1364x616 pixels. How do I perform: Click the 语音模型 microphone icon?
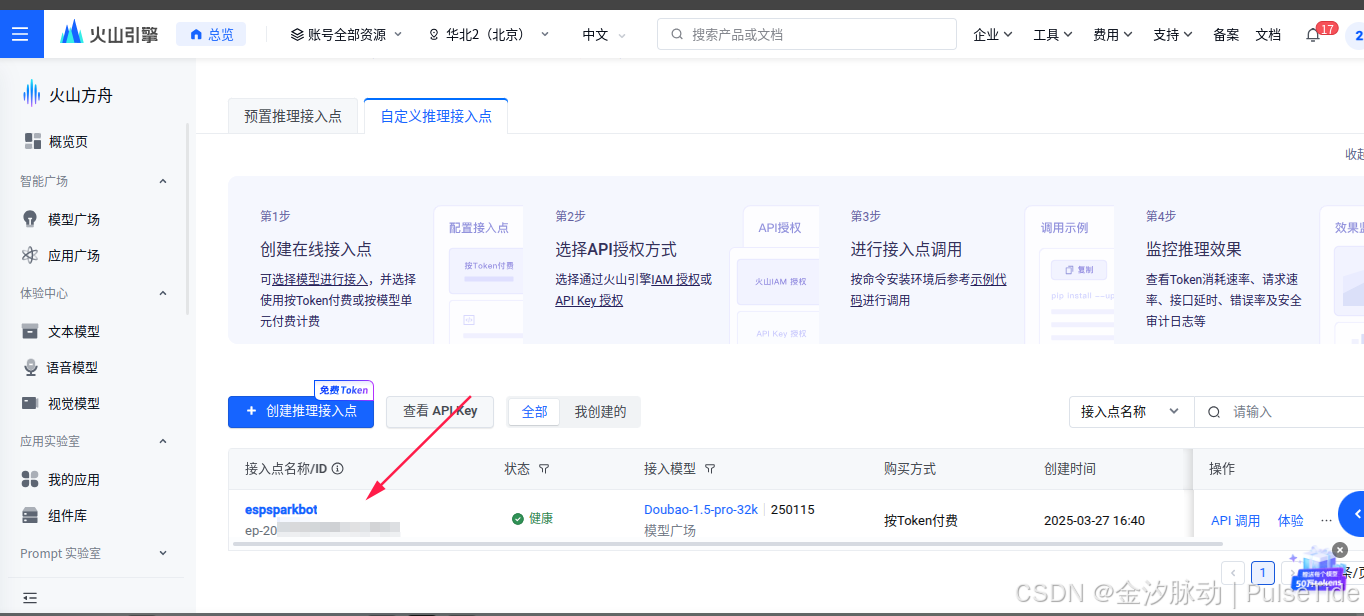tap(31, 367)
